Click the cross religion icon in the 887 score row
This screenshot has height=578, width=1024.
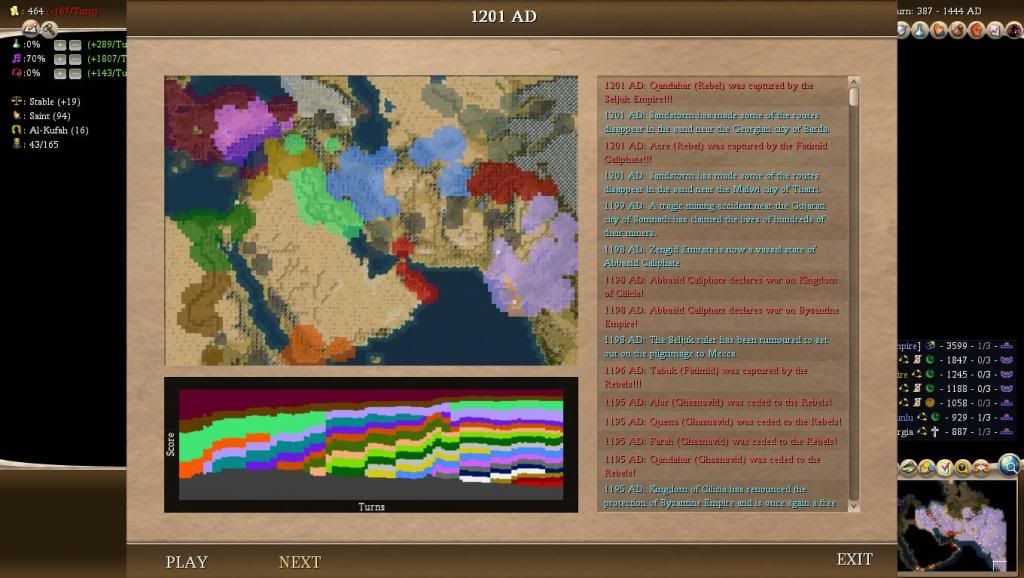click(x=935, y=432)
